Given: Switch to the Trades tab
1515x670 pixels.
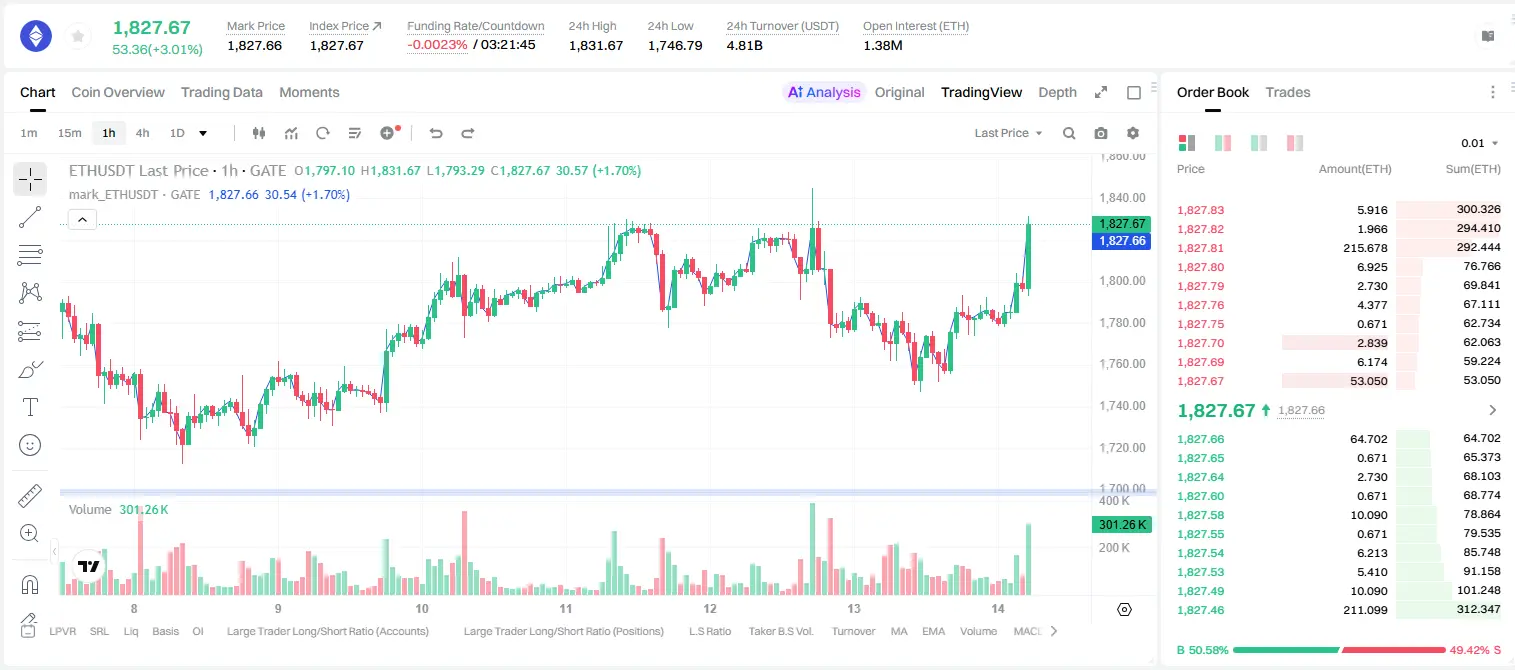Looking at the screenshot, I should (1288, 92).
